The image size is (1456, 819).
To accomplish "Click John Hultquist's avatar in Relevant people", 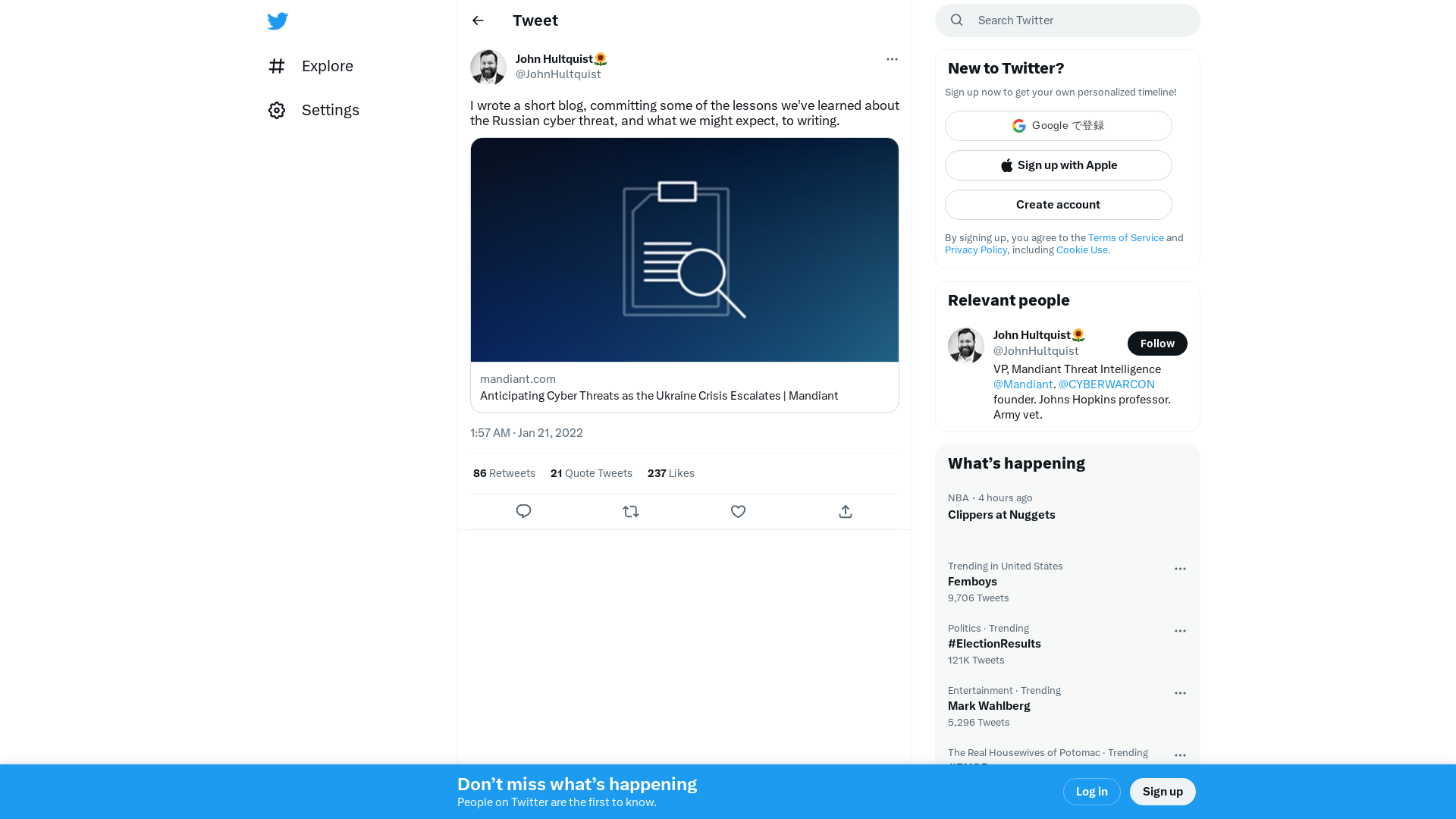I will click(966, 345).
